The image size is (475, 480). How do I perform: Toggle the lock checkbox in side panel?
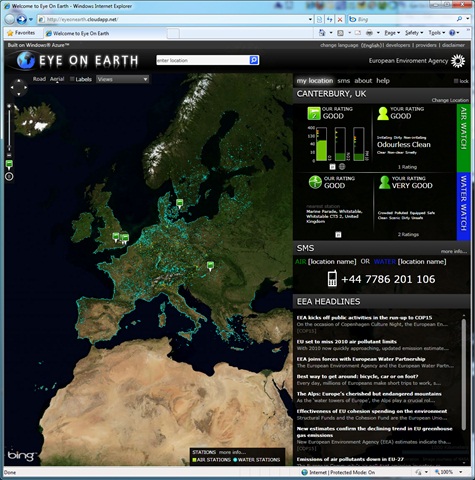[456, 81]
